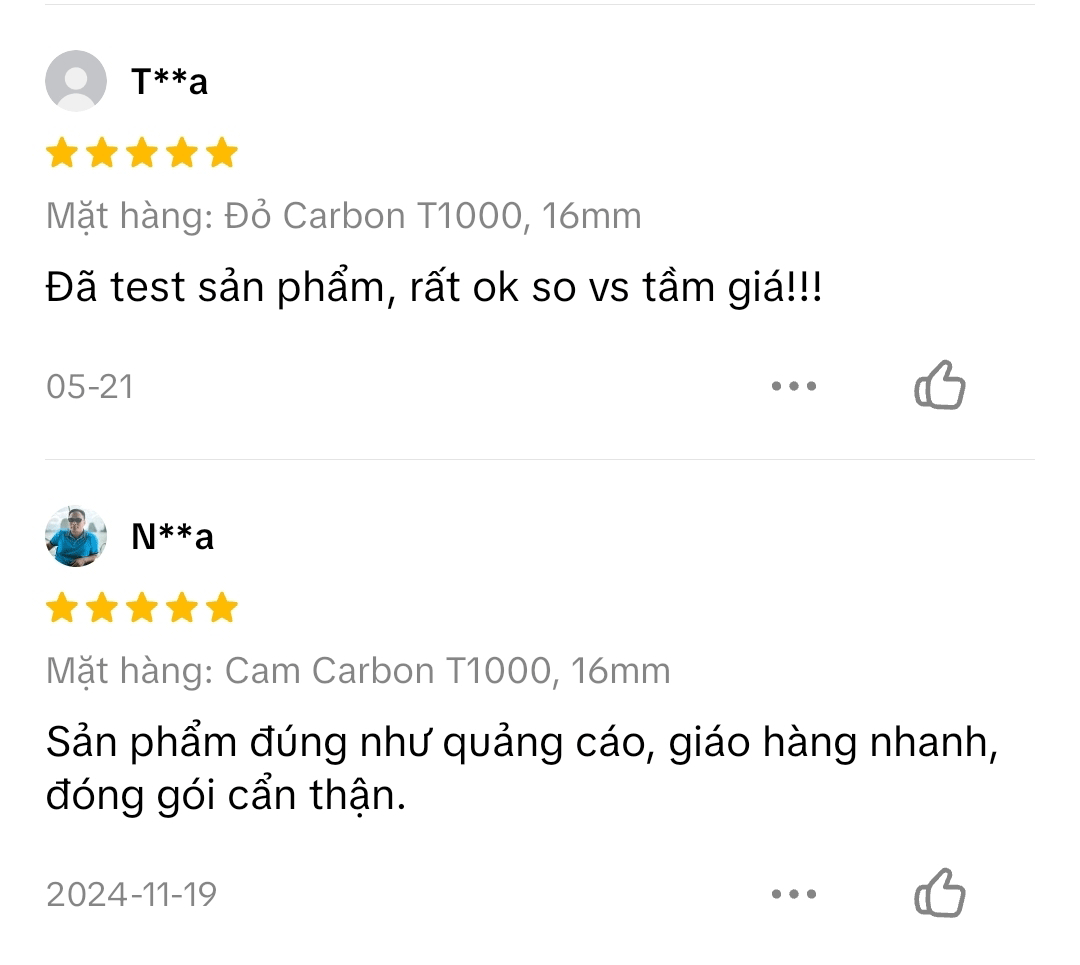This screenshot has width=1080, height=965.
Task: Open the username T**a
Action: (x=169, y=81)
